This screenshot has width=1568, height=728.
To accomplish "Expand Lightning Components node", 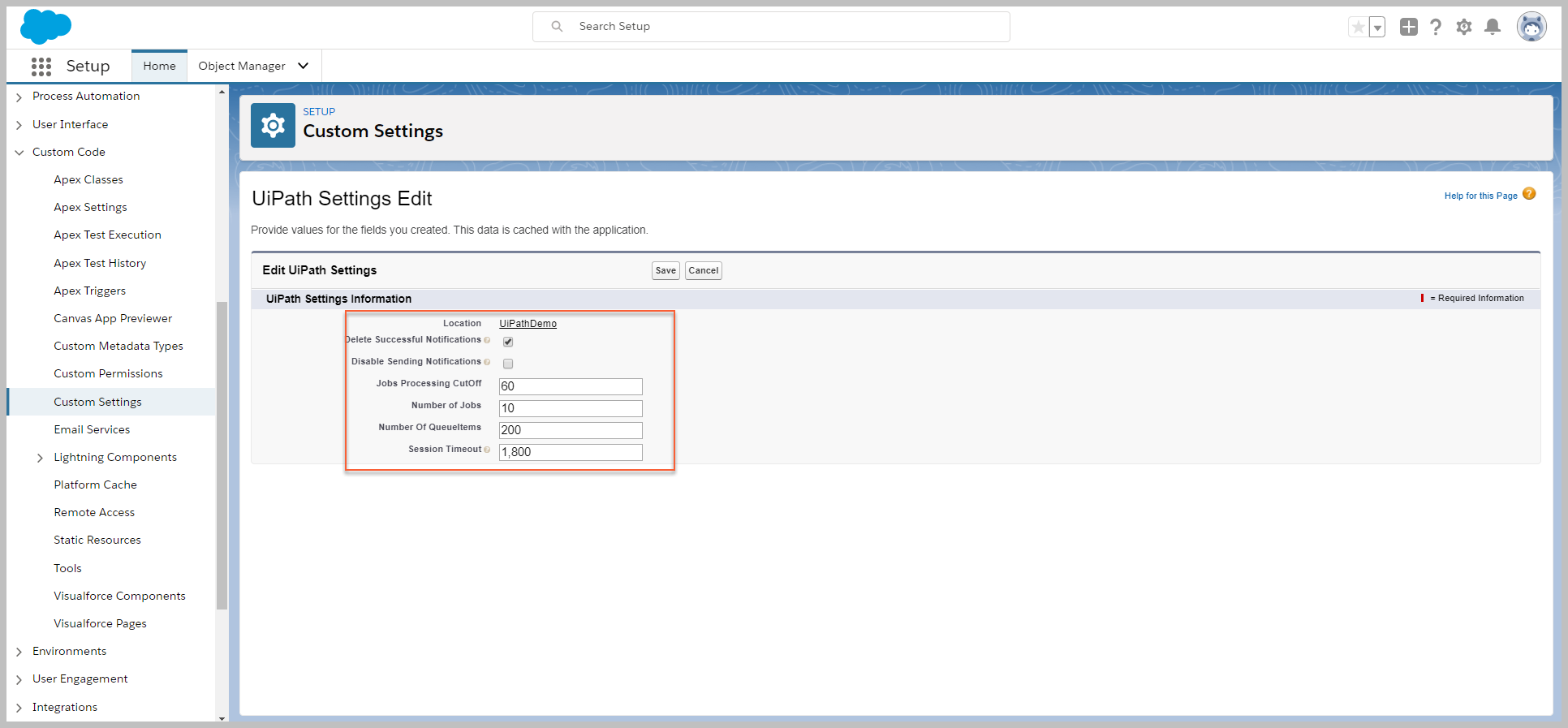I will click(40, 458).
